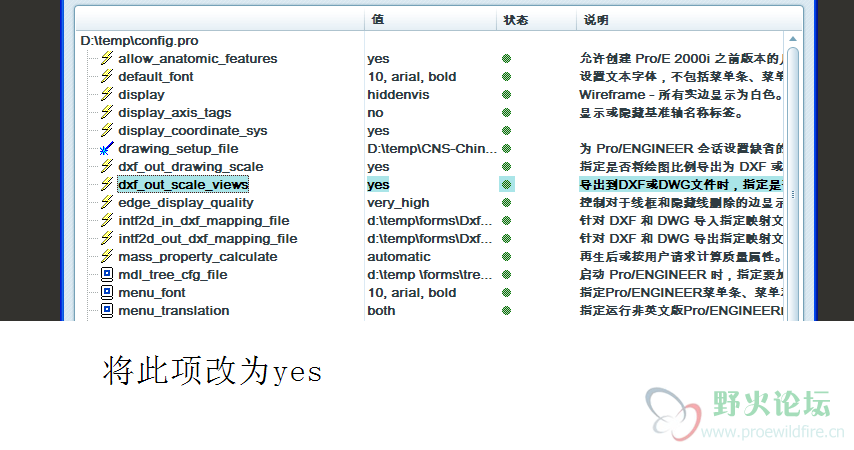Click value 'hiddenvis' for display
The image size is (854, 450).
pyautogui.click(x=398, y=94)
